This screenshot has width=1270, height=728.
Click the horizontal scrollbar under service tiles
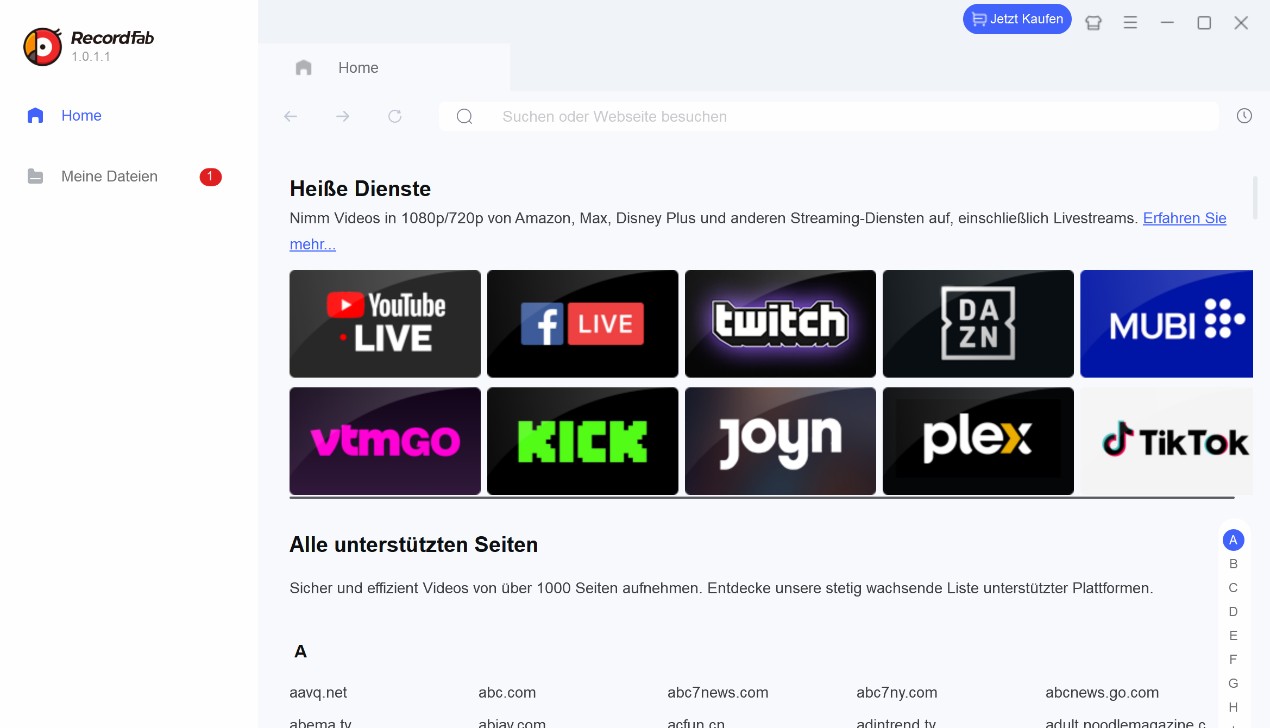[x=762, y=497]
